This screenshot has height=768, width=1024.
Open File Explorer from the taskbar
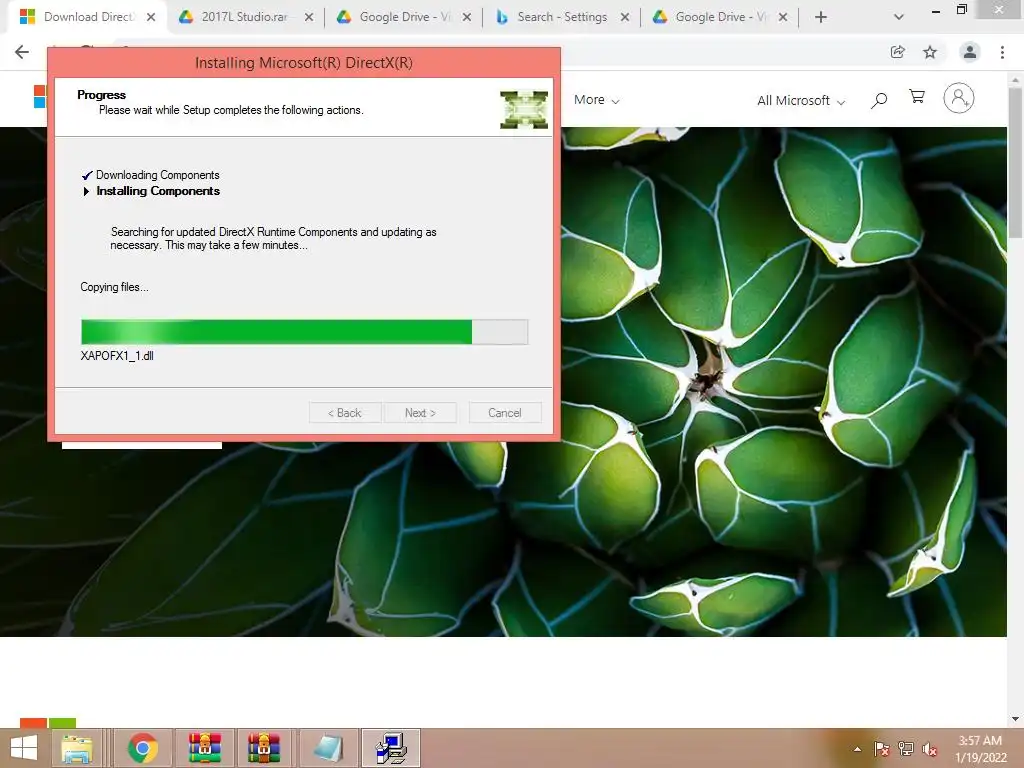click(77, 748)
